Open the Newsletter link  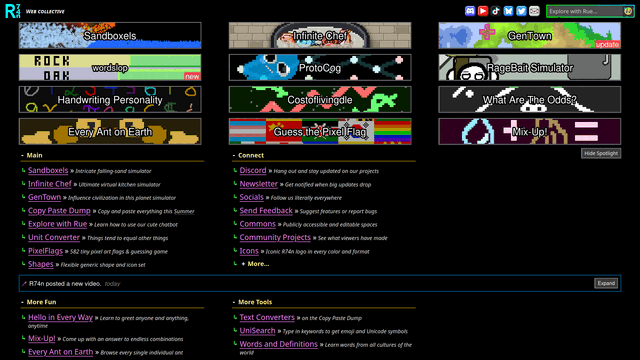pyautogui.click(x=259, y=184)
